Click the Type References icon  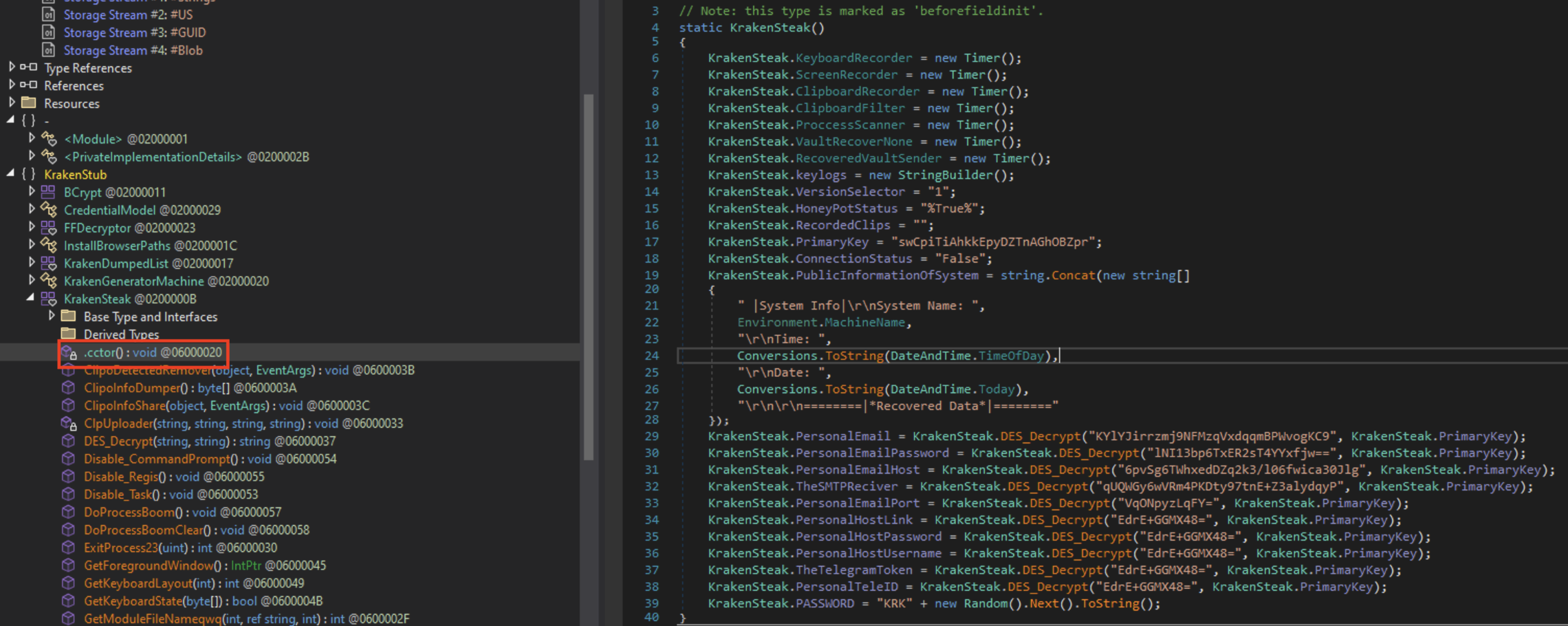pos(29,67)
